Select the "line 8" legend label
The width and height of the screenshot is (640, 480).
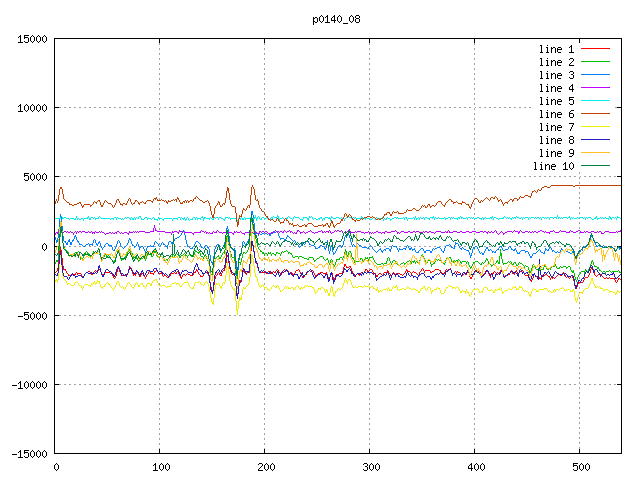pos(557,140)
